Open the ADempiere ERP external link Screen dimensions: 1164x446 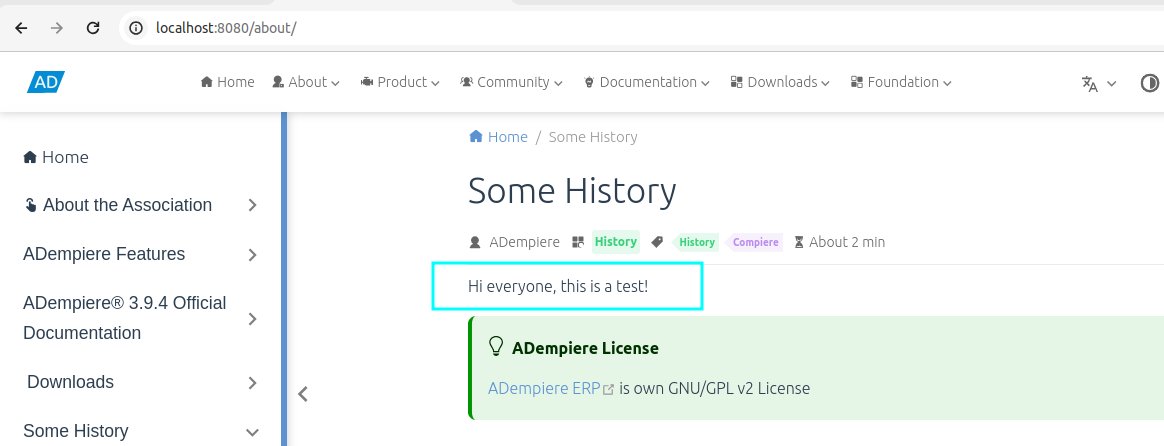544,388
